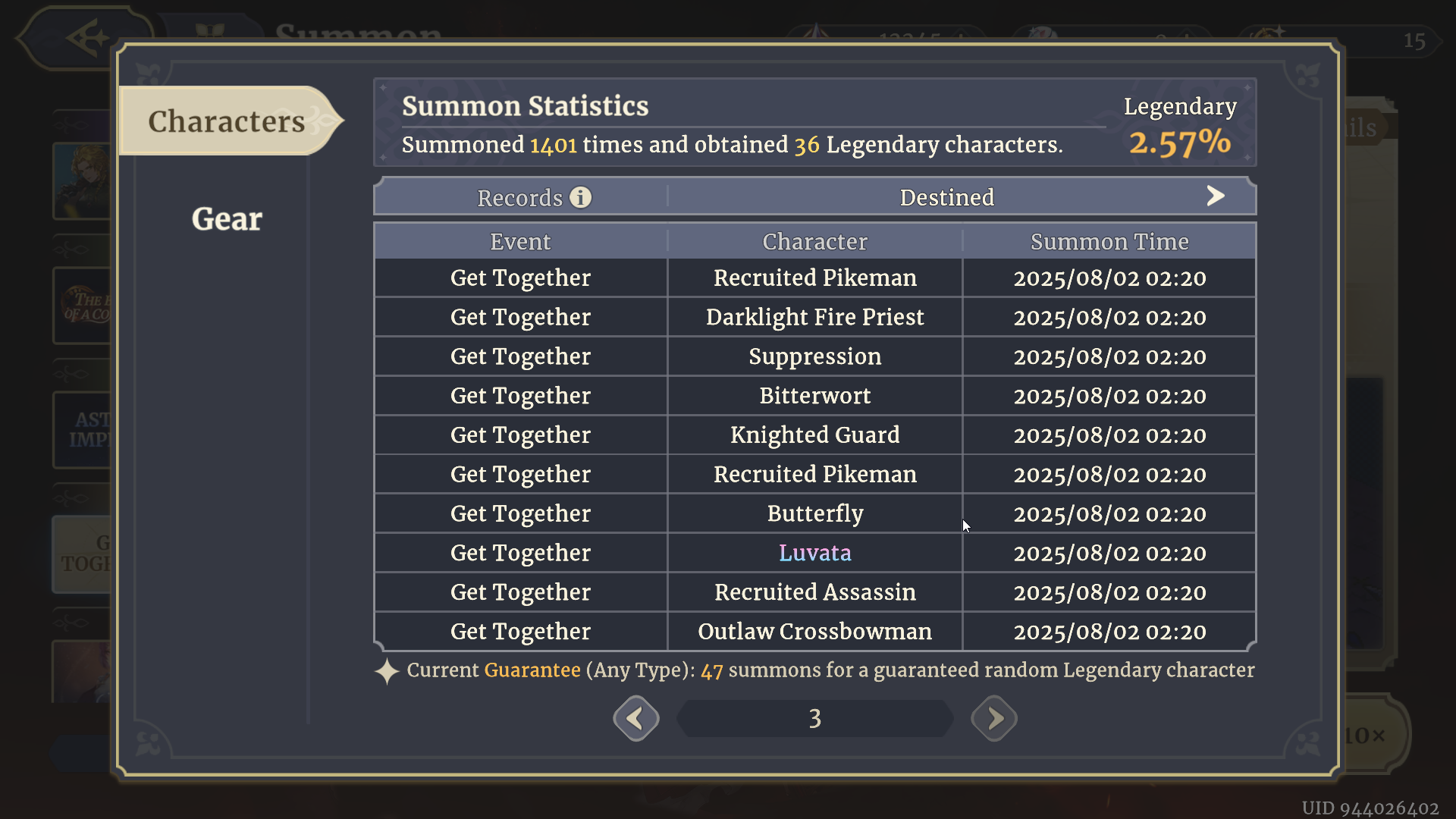Expand the Destined banner filter arrow

pos(1215,196)
